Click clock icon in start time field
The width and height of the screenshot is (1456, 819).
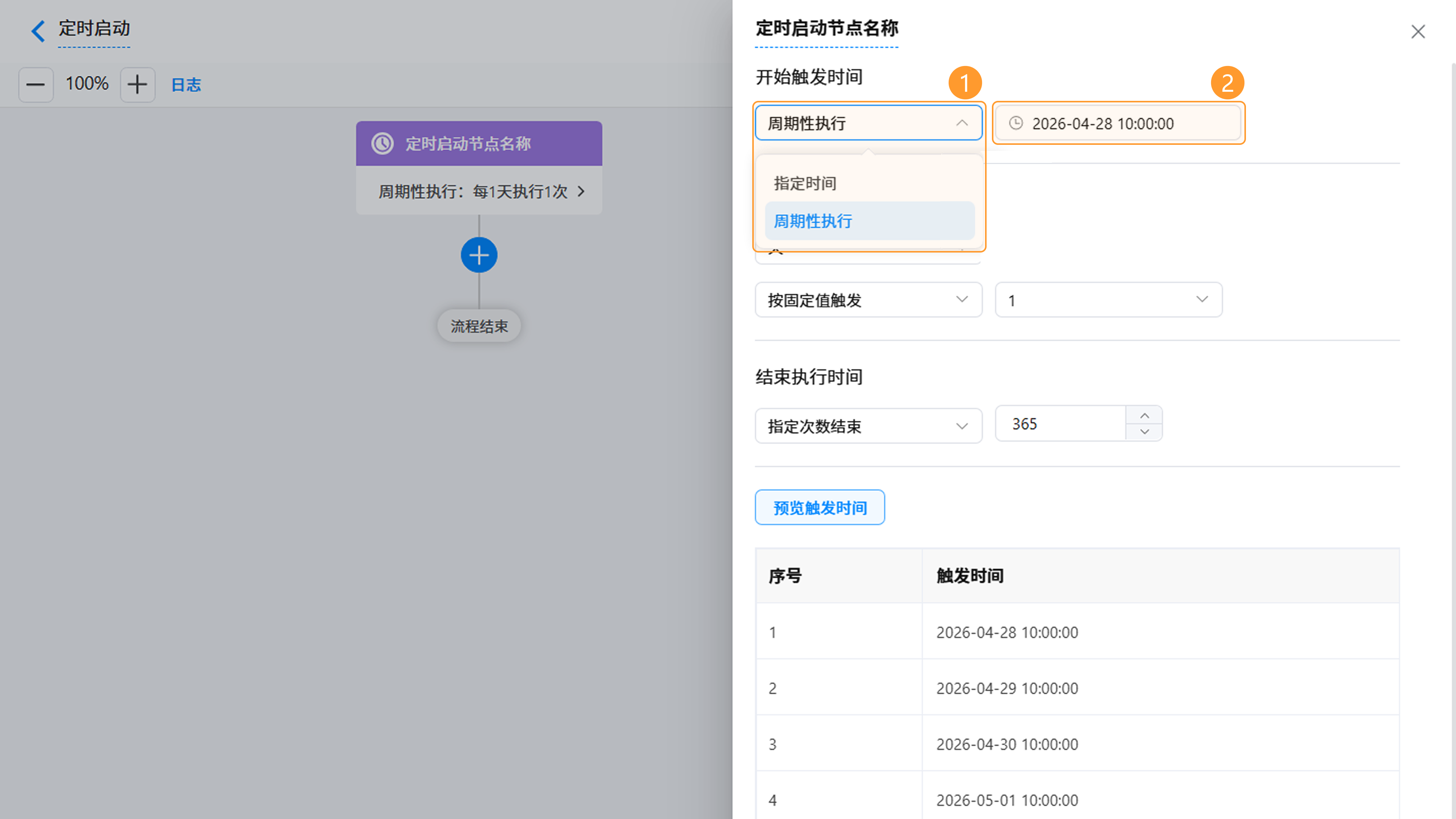pos(1016,123)
